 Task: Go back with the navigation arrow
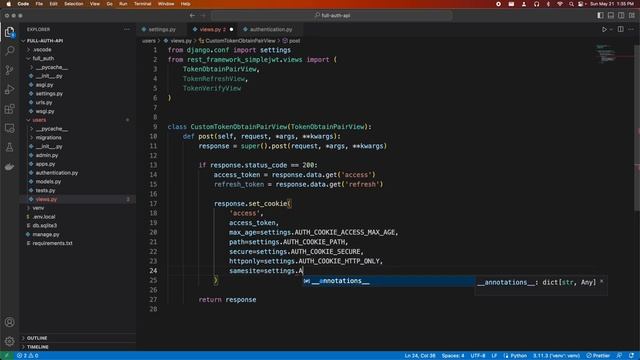tap(192, 16)
